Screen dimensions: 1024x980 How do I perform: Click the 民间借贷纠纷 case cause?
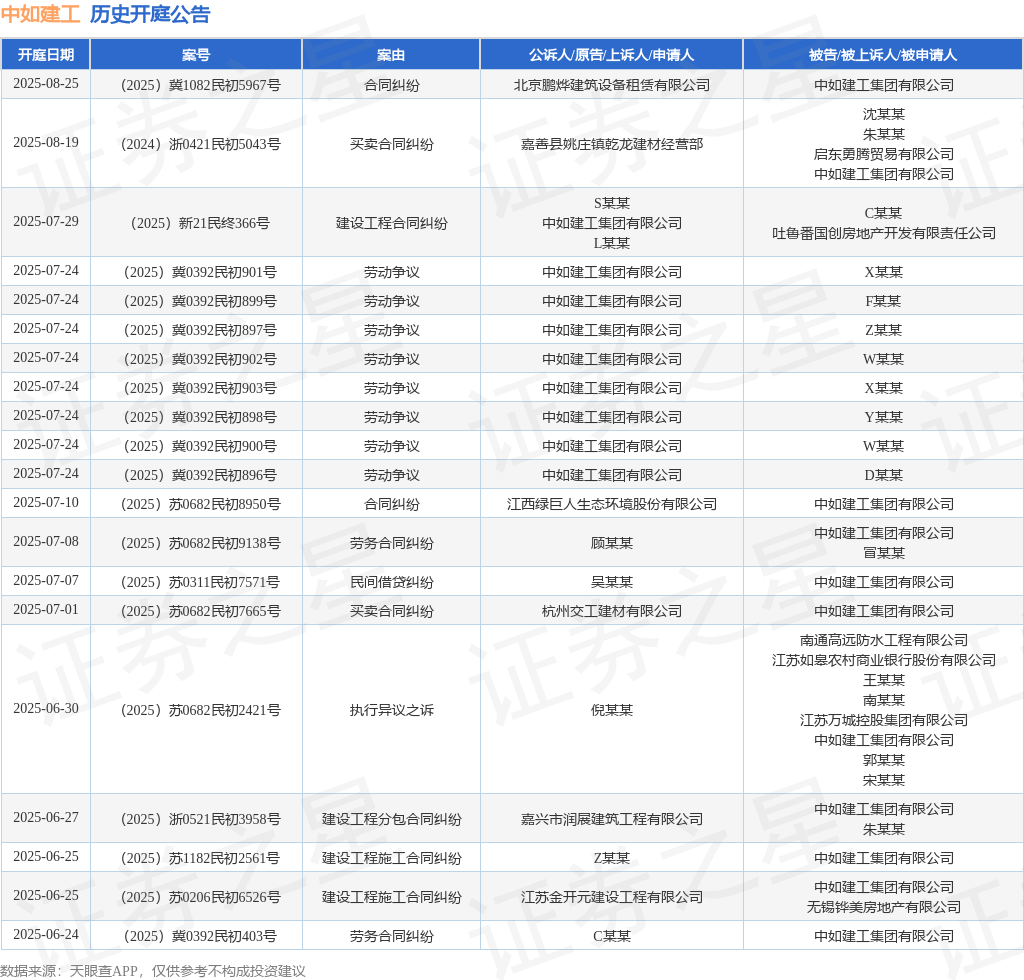[391, 582]
